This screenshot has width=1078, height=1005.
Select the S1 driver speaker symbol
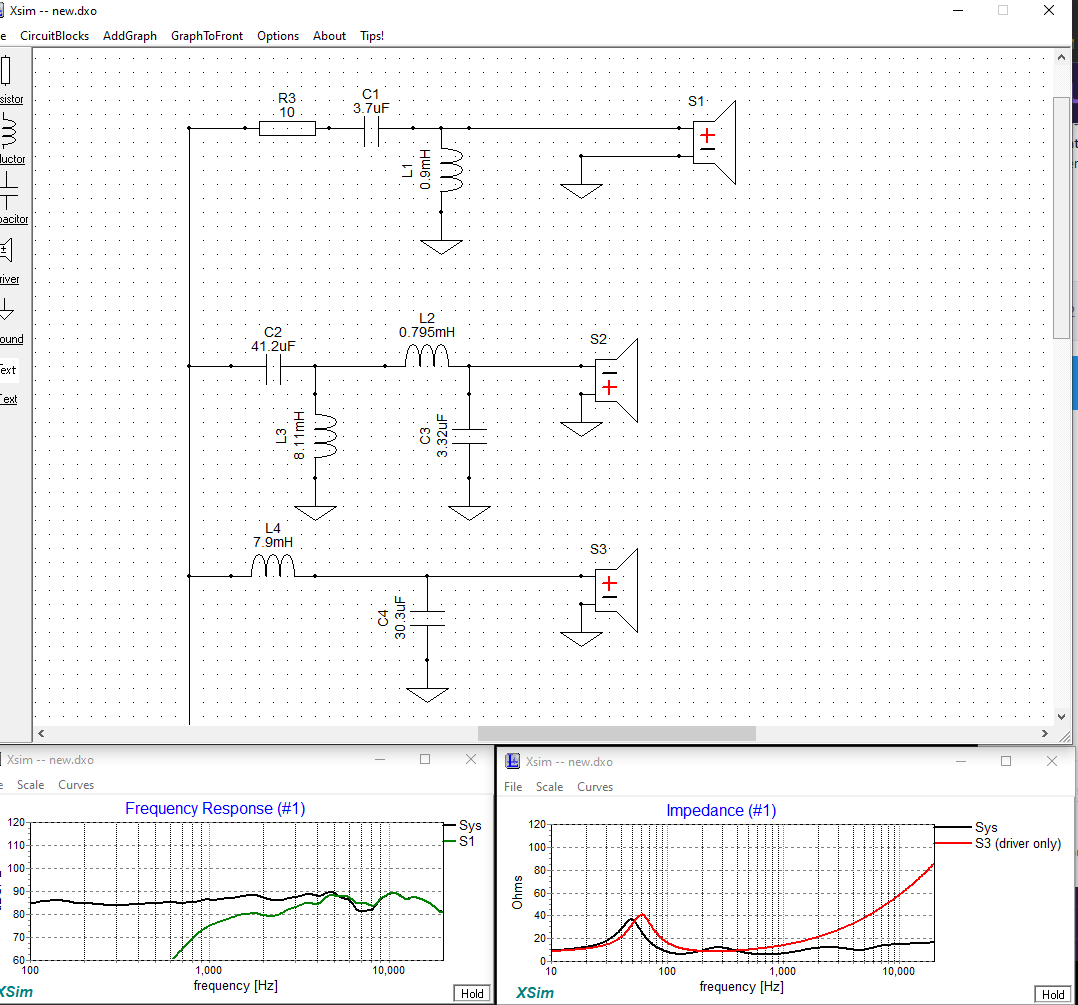click(714, 142)
